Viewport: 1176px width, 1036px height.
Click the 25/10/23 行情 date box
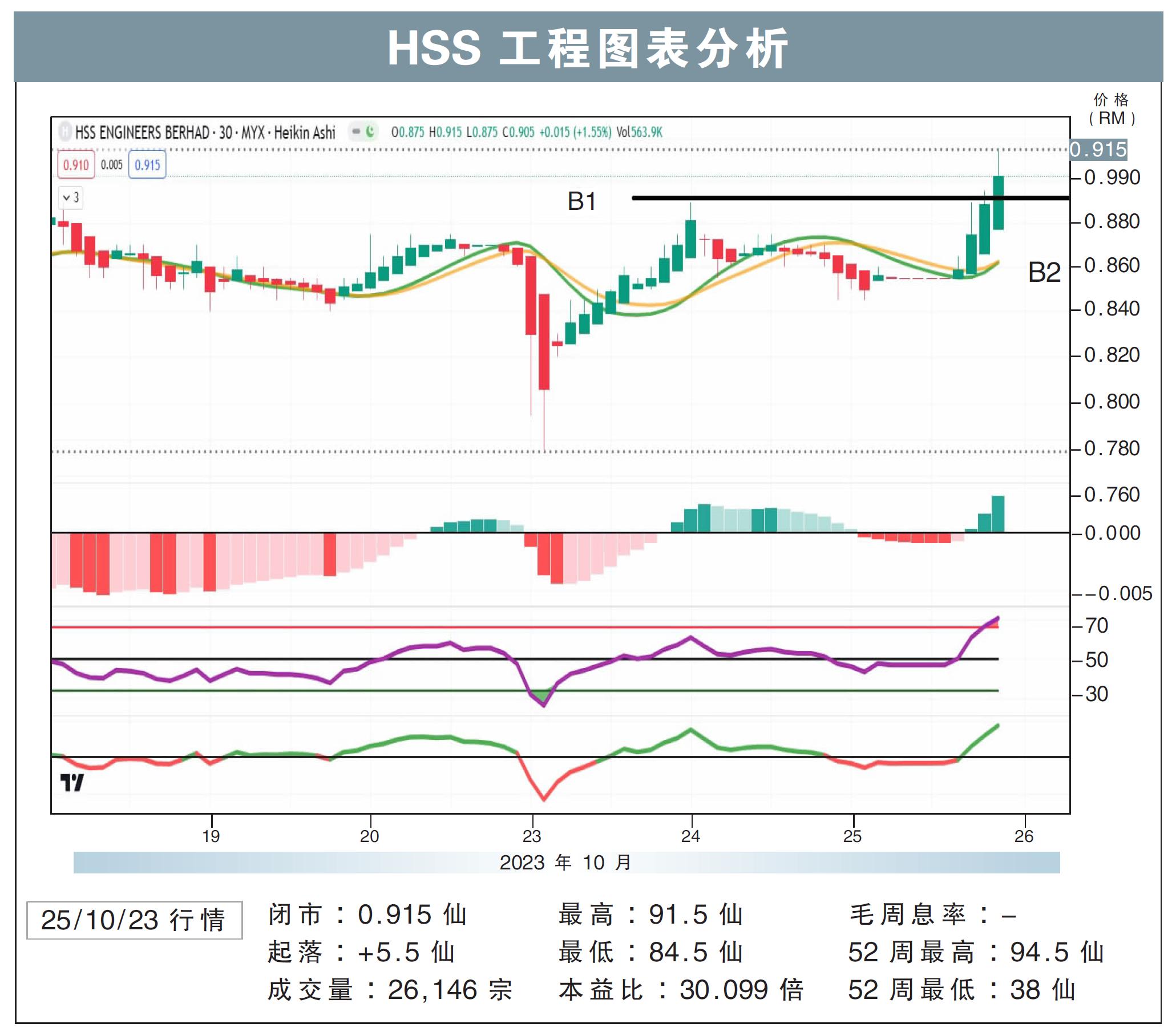coord(134,920)
